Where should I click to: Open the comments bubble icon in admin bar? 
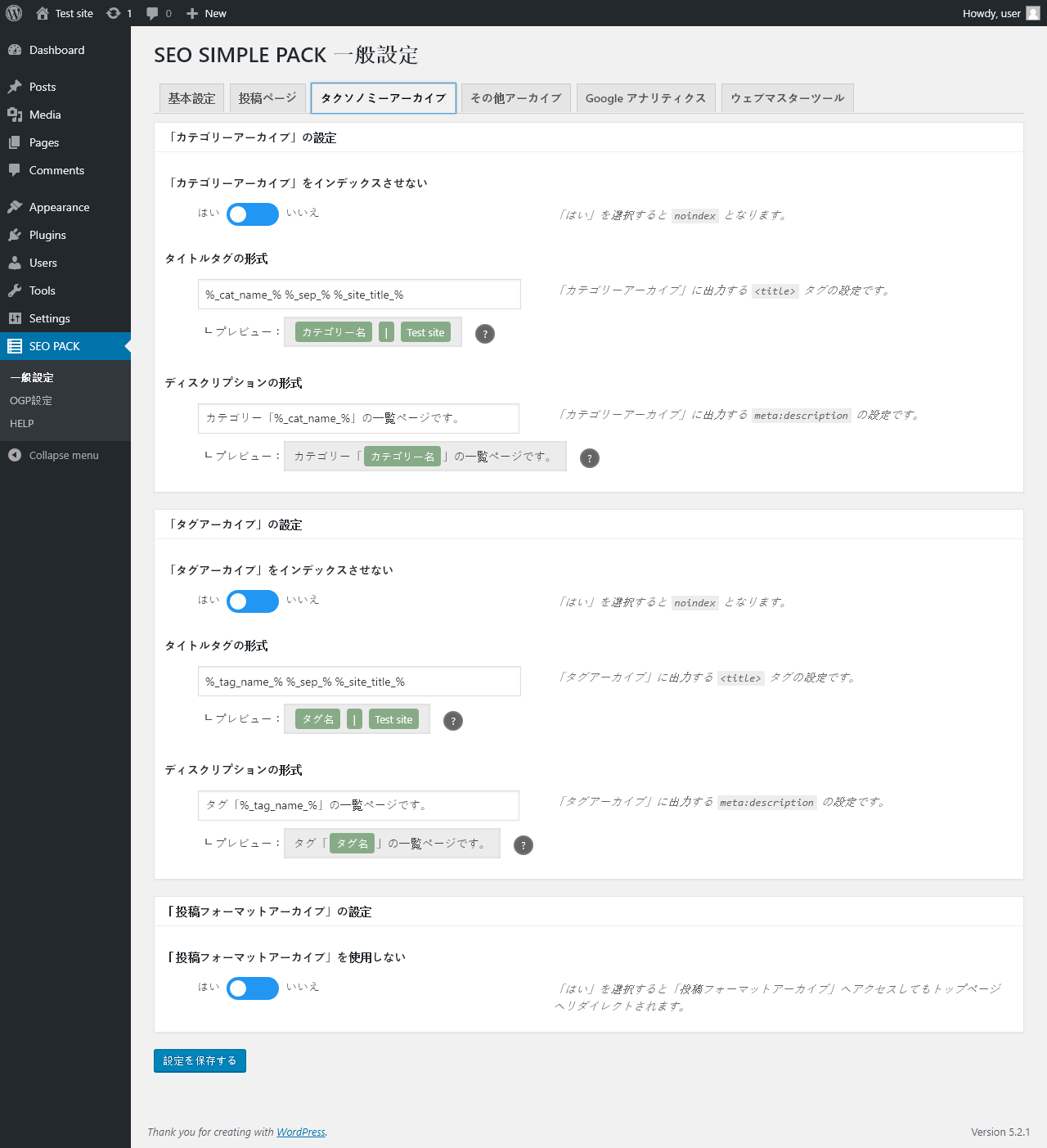click(152, 13)
